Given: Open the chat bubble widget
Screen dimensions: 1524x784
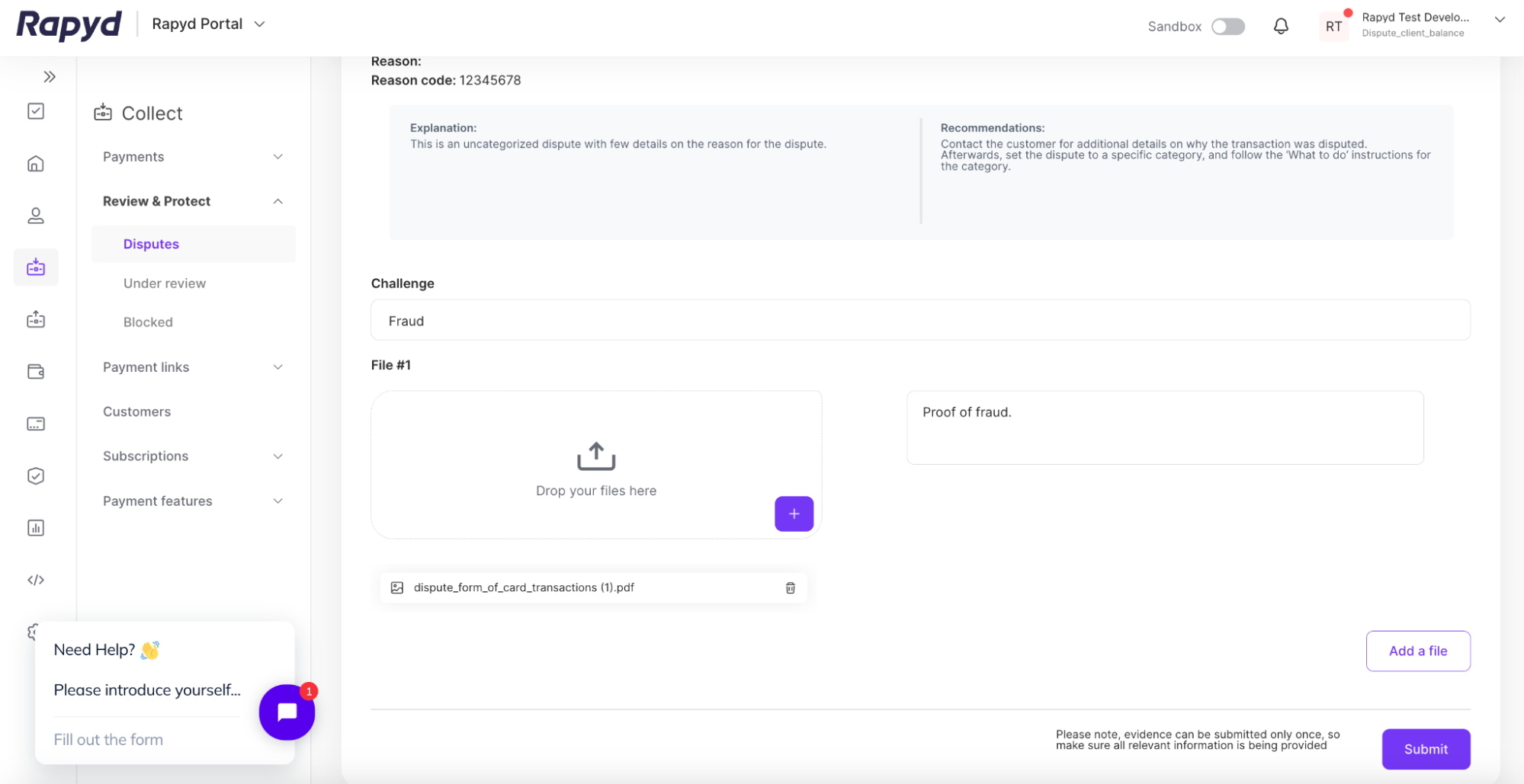Looking at the screenshot, I should pyautogui.click(x=287, y=712).
